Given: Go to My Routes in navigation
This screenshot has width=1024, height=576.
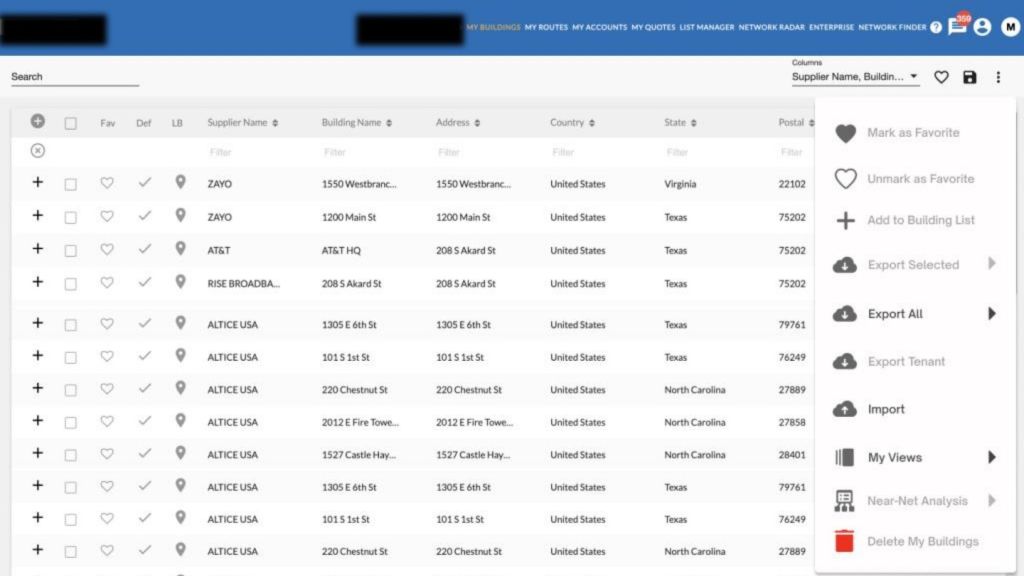Looking at the screenshot, I should 546,28.
